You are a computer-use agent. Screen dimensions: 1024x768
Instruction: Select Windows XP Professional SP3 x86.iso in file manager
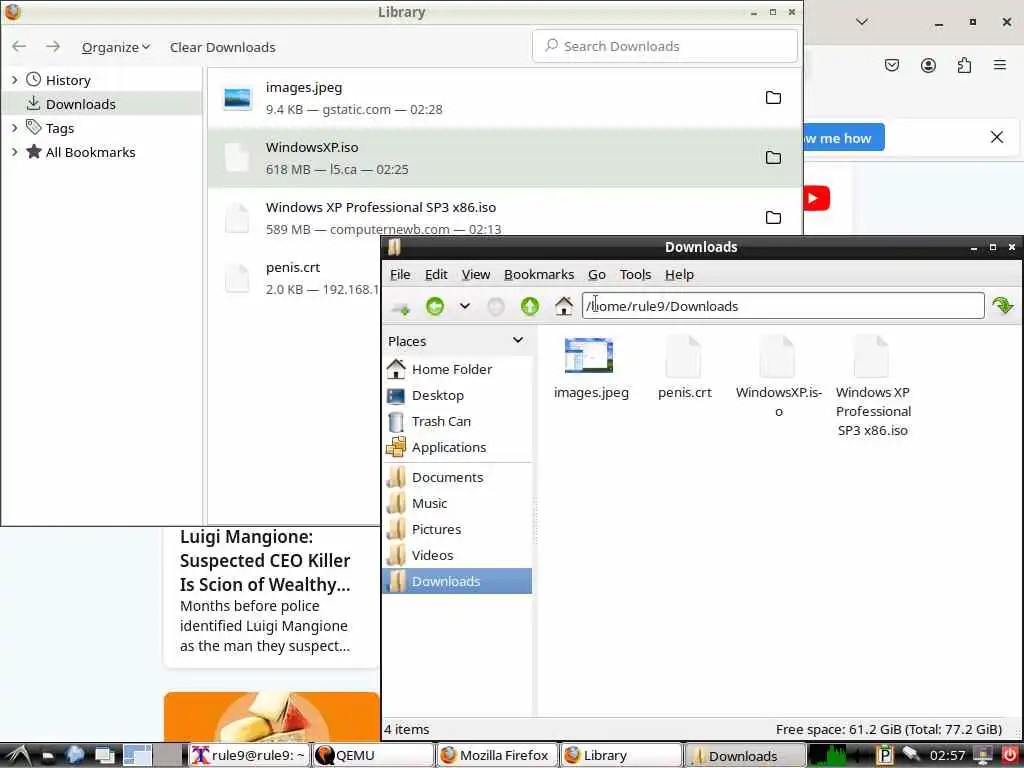tap(872, 357)
